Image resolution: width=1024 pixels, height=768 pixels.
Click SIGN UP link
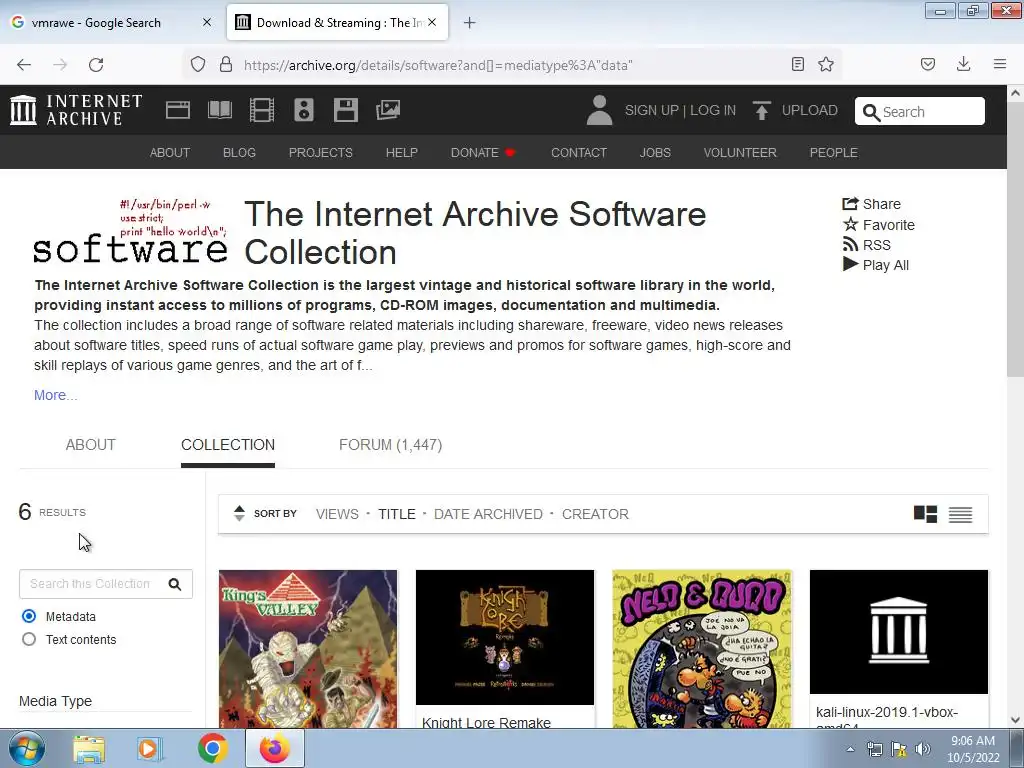(651, 110)
